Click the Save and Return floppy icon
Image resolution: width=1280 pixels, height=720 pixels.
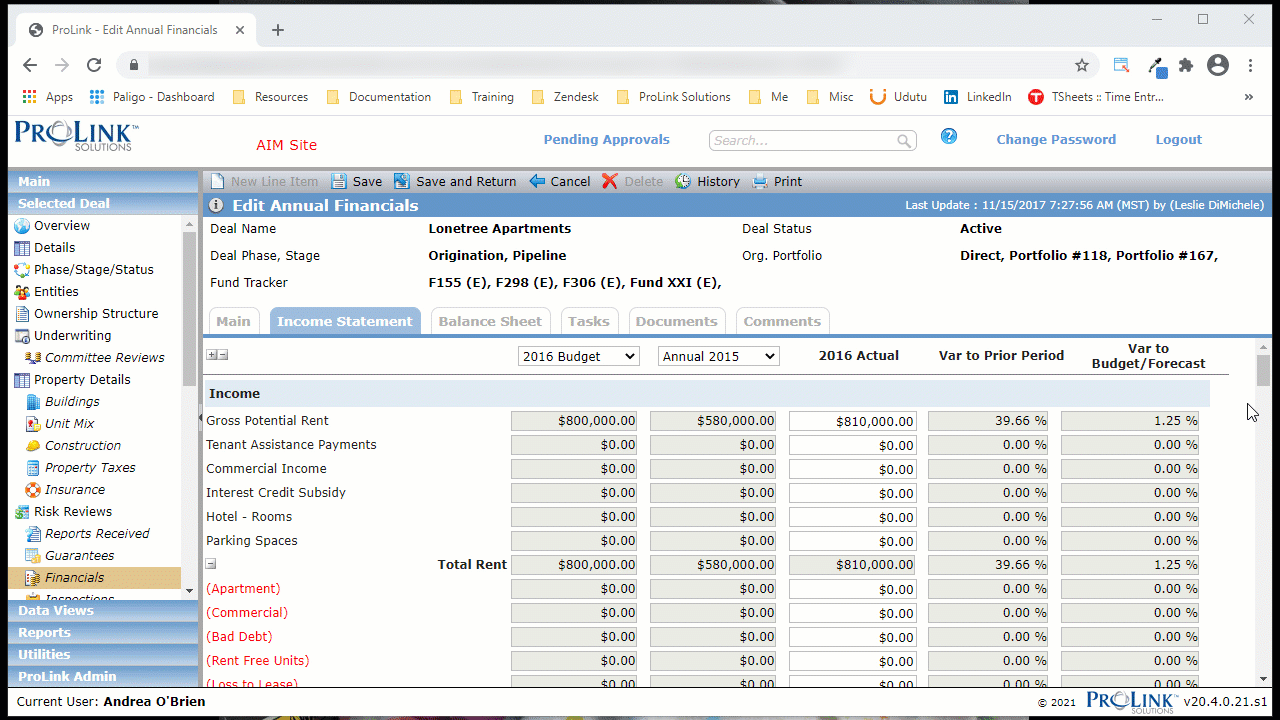click(401, 181)
